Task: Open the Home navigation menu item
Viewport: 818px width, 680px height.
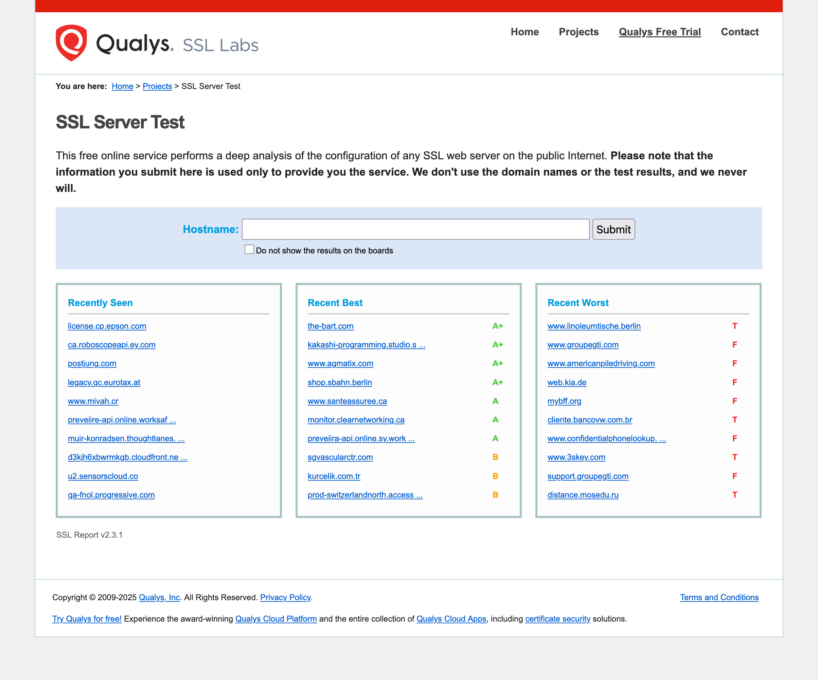Action: pyautogui.click(x=524, y=32)
